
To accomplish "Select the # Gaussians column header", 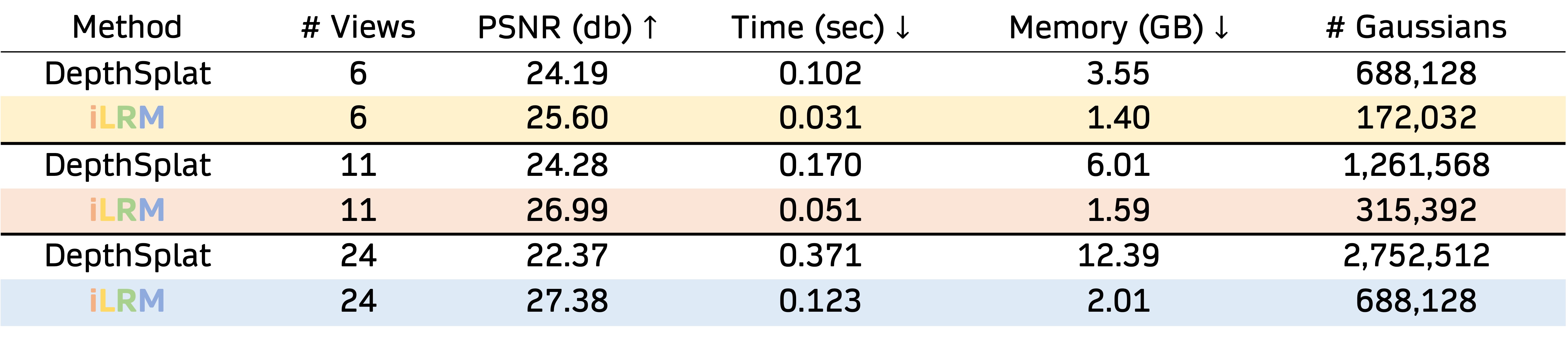I will coord(1416,27).
